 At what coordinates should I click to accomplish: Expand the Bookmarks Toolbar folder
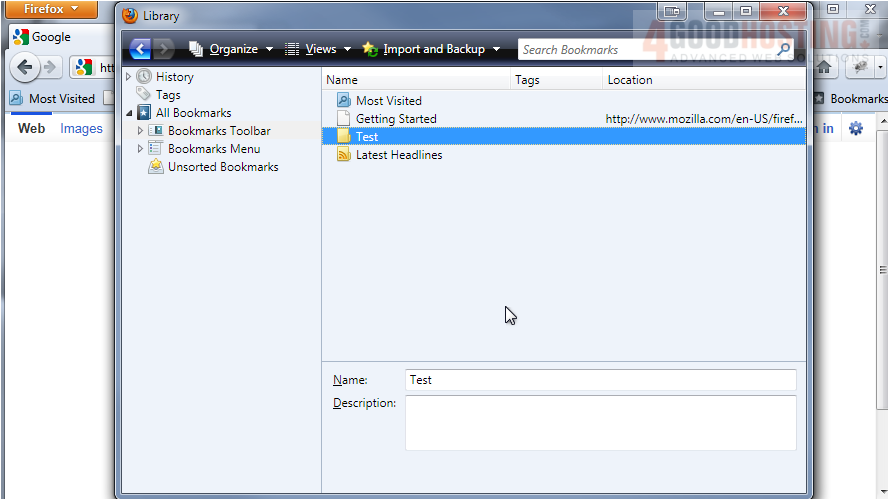[140, 131]
